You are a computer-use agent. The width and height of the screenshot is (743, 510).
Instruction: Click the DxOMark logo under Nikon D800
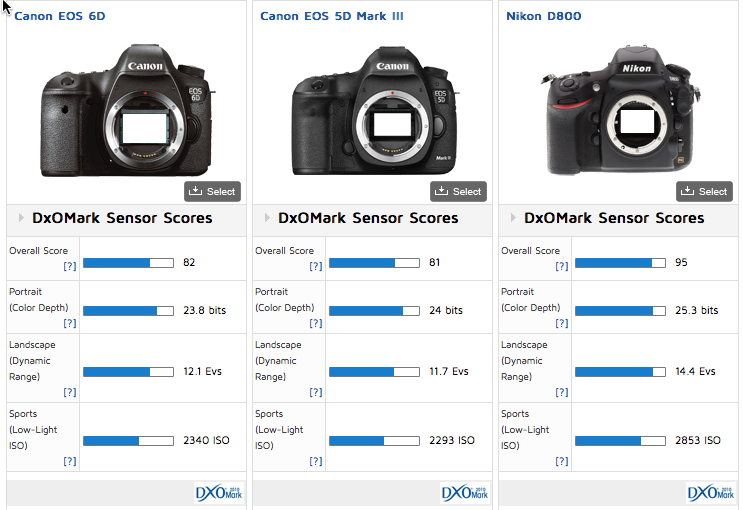(711, 493)
